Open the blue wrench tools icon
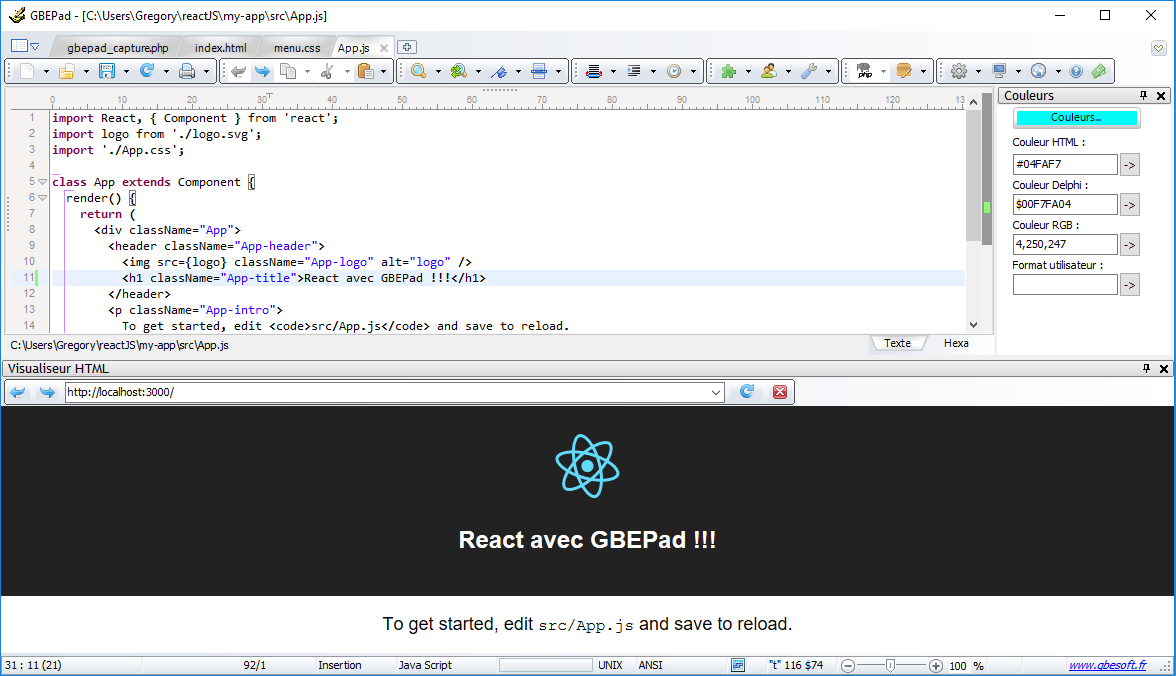This screenshot has width=1176, height=676. [808, 71]
